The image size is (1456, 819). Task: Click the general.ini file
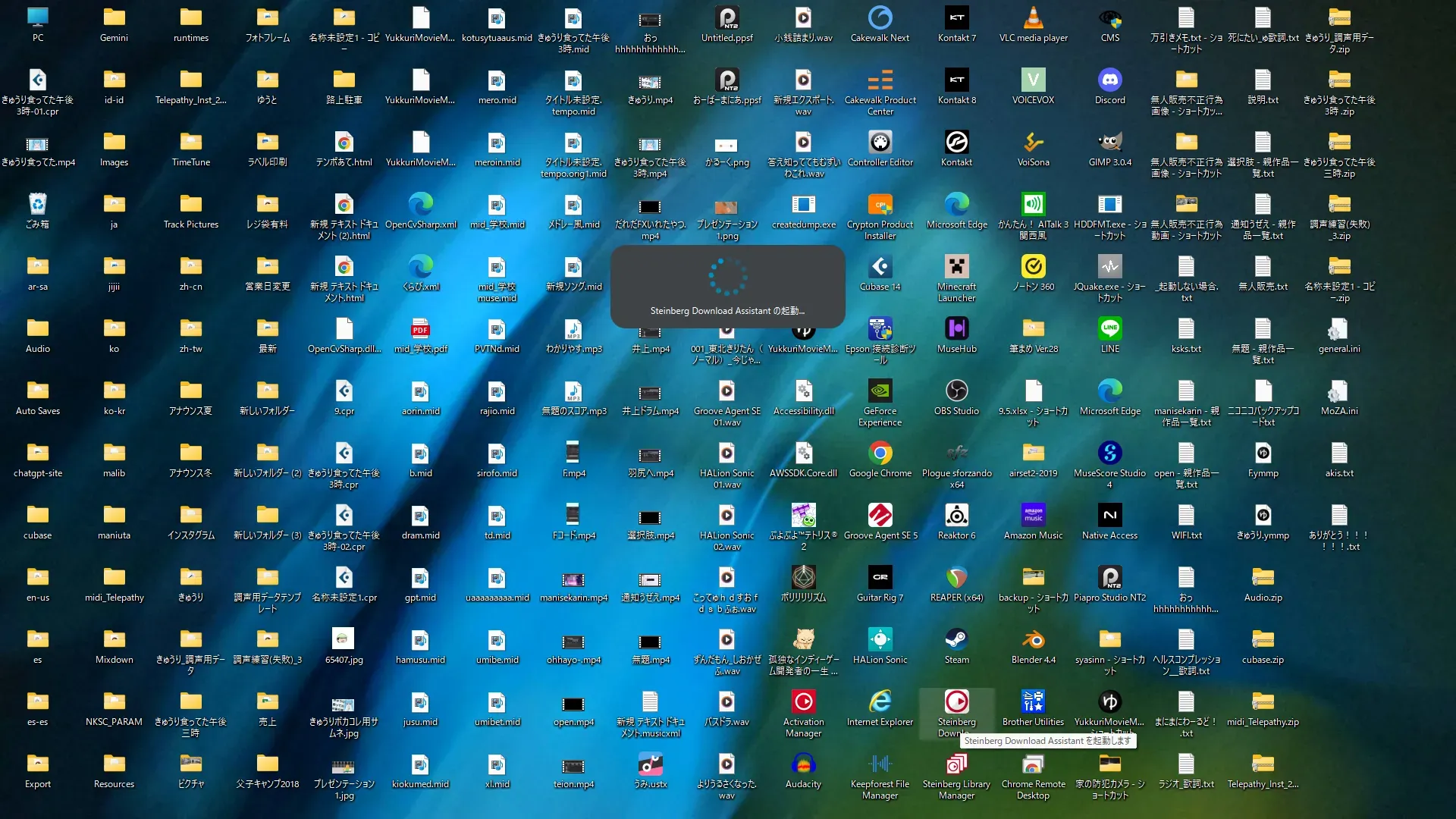pos(1338,329)
